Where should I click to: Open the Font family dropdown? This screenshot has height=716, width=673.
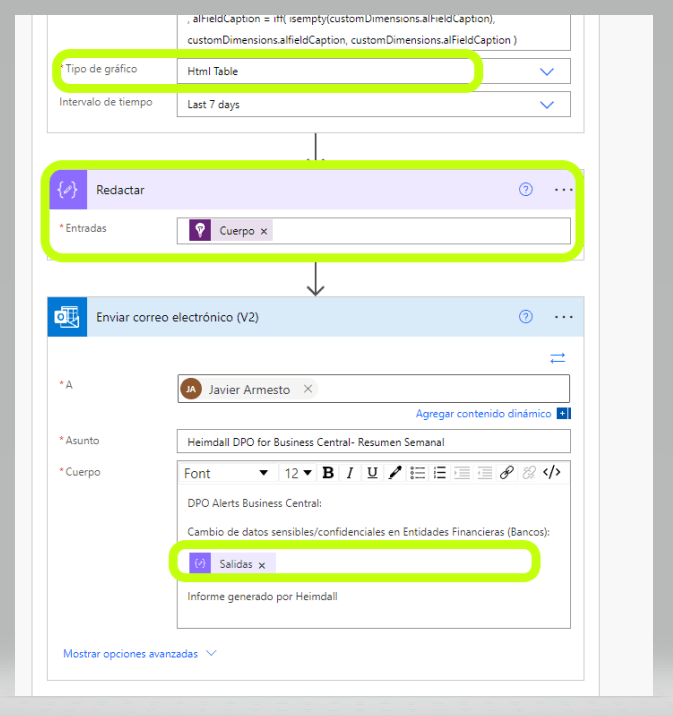pyautogui.click(x=226, y=473)
